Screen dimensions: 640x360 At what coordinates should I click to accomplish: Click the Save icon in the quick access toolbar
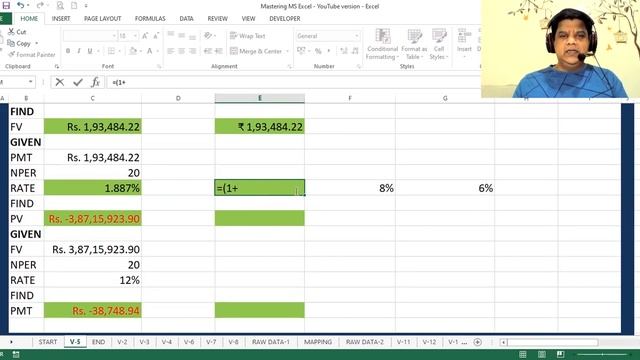click(x=6, y=5)
